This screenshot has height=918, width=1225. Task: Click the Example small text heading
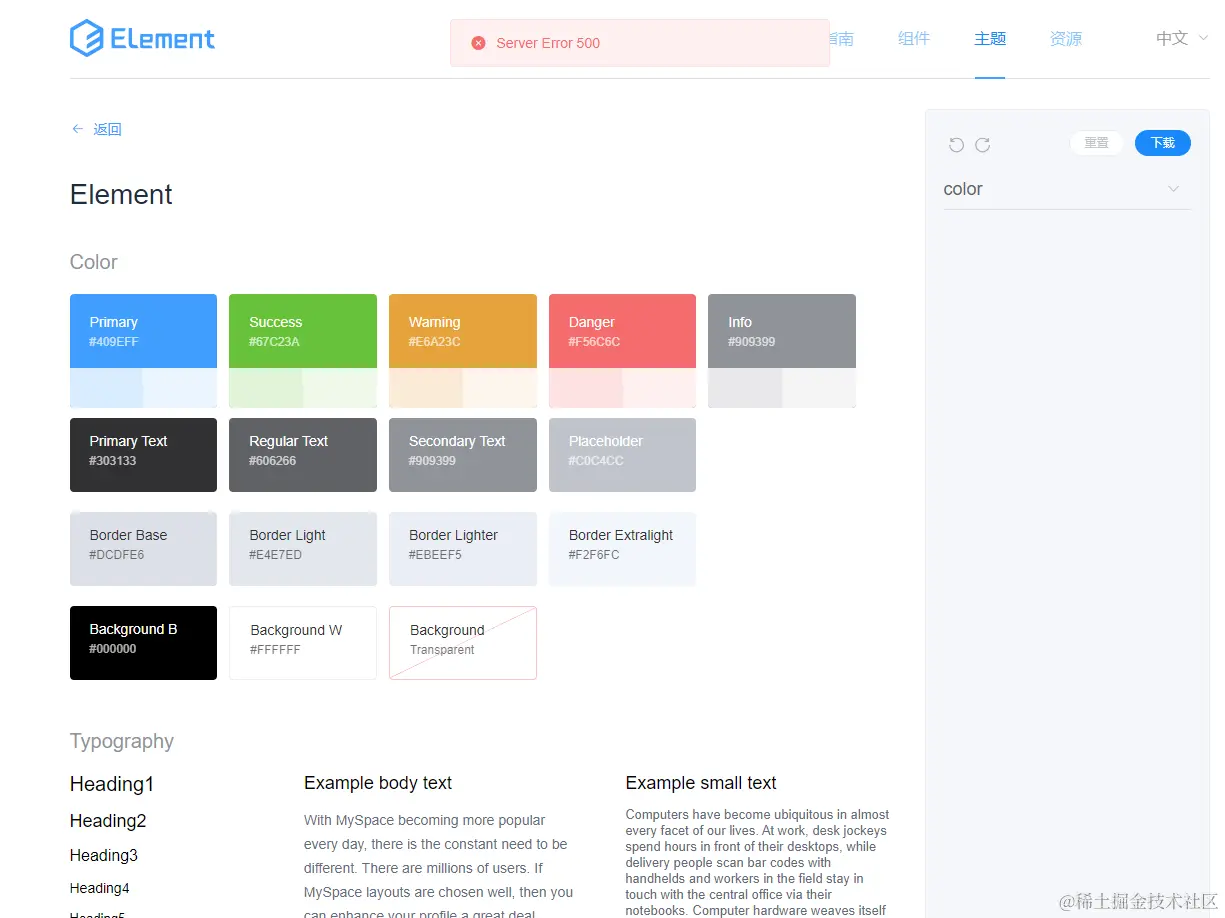[x=701, y=783]
